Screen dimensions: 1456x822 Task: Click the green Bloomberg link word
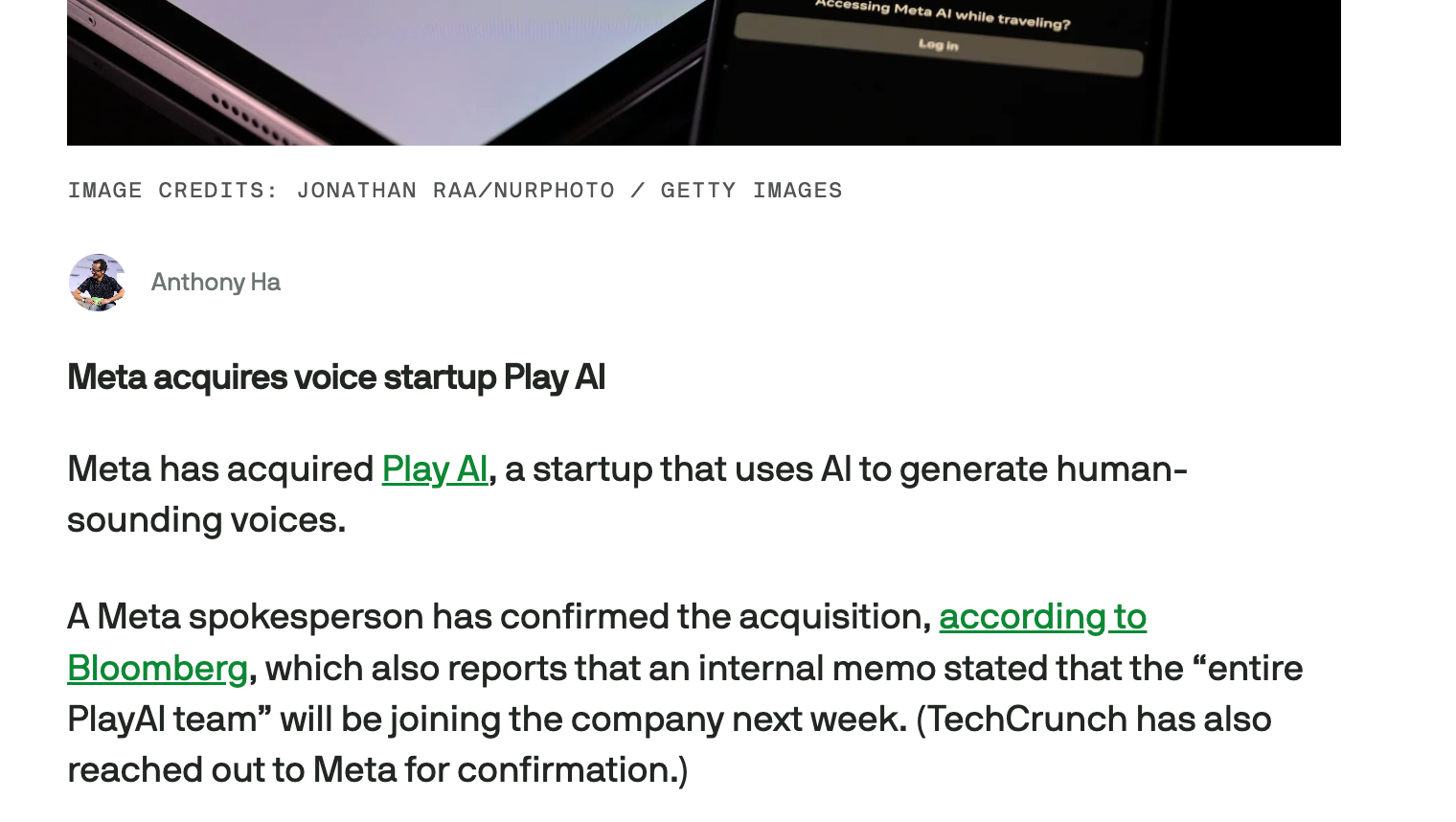coord(158,669)
